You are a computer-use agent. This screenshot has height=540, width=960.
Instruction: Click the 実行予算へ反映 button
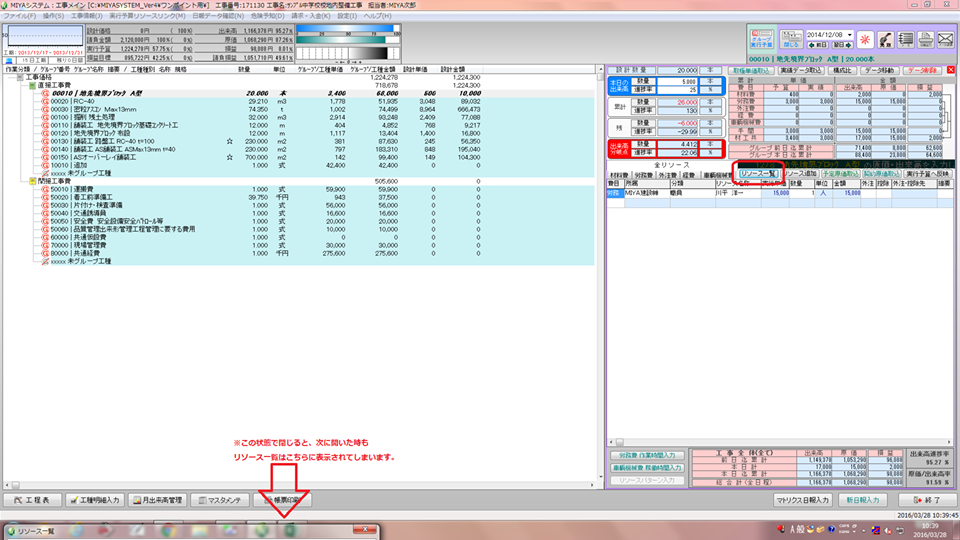tap(927, 174)
